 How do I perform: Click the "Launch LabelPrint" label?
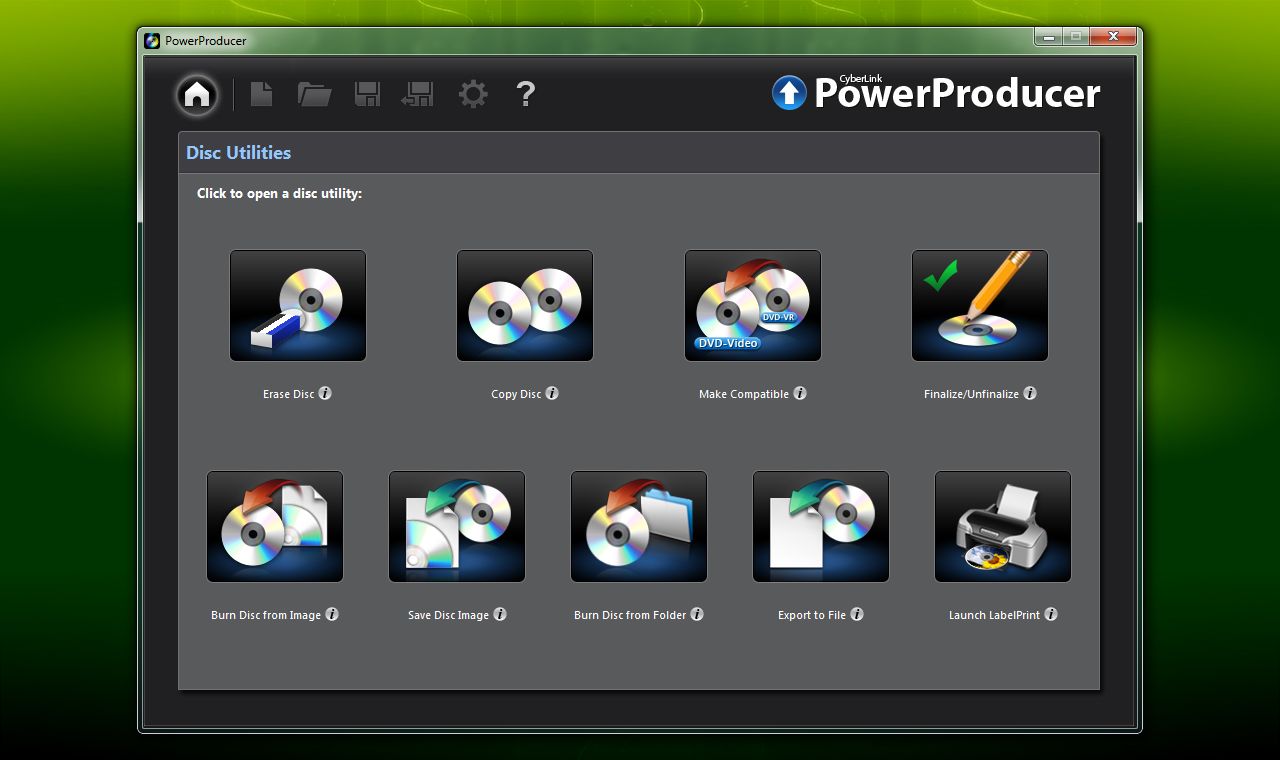coord(994,615)
